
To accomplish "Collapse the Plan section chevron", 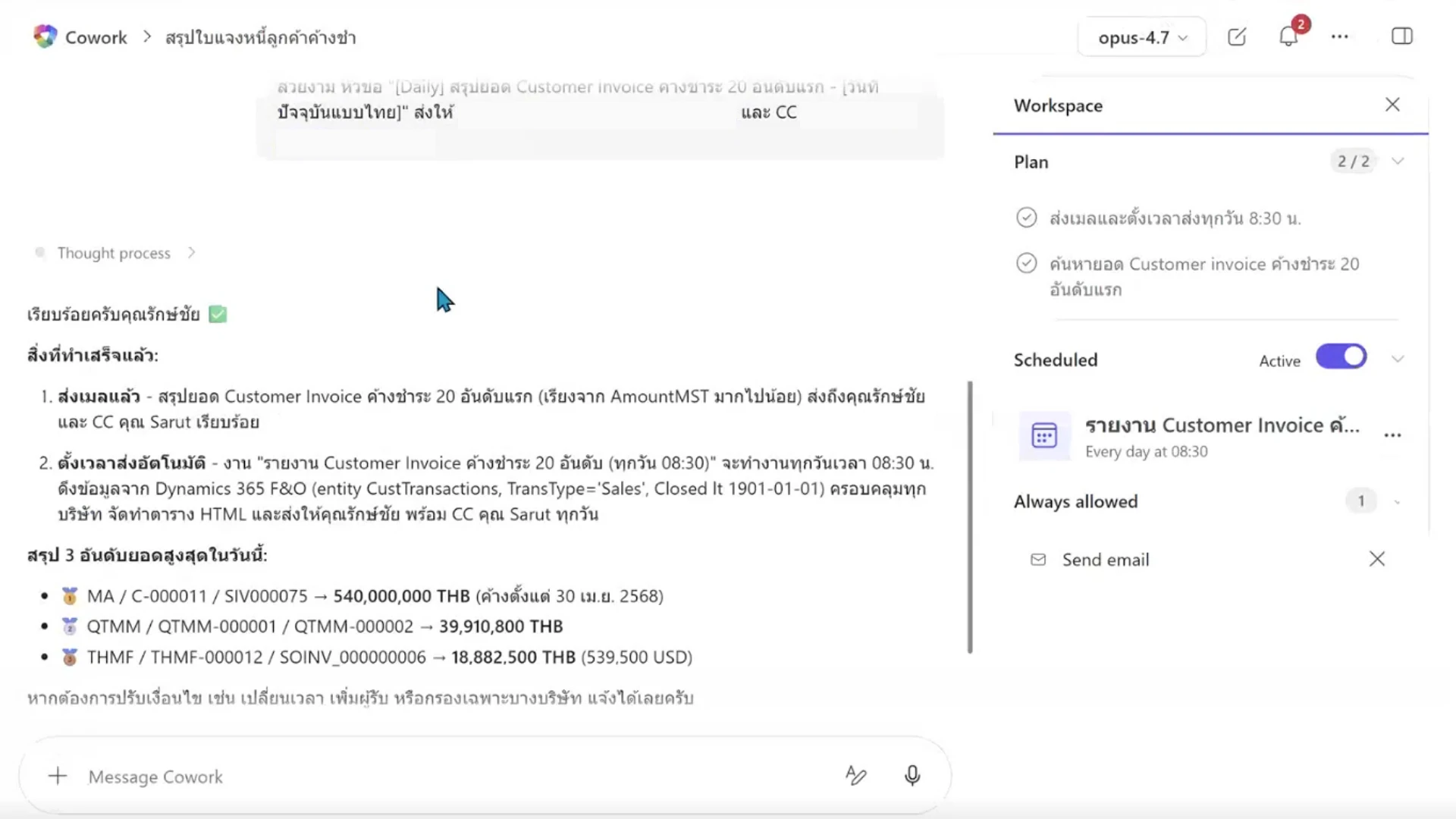I will click(1398, 162).
